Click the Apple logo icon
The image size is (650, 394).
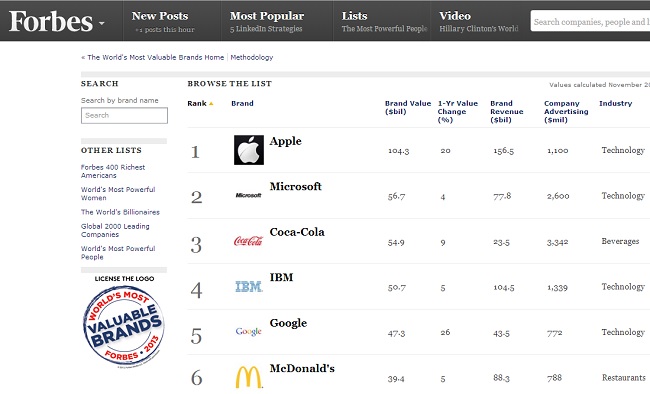pyautogui.click(x=249, y=150)
